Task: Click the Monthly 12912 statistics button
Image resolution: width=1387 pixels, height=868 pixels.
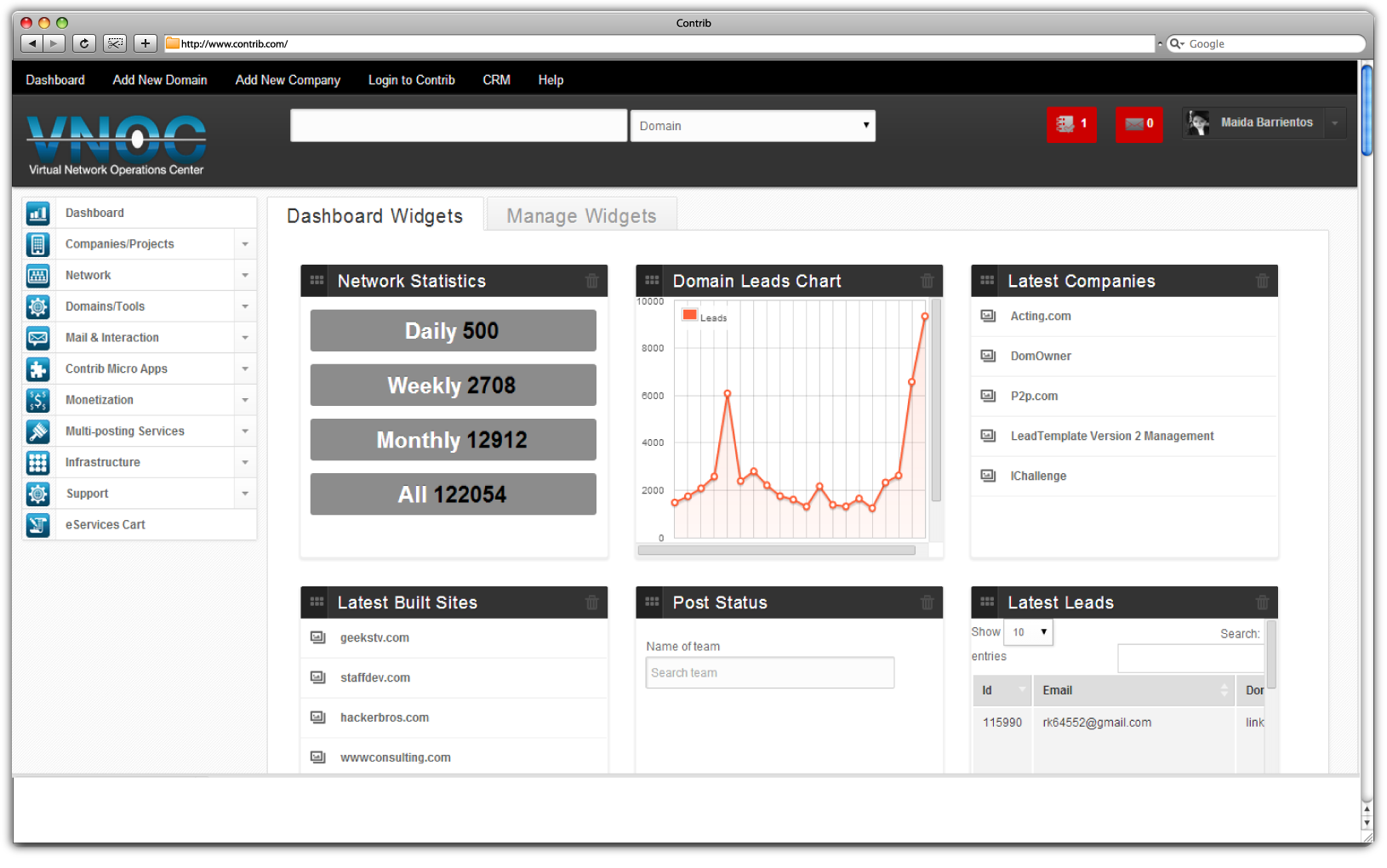Action: pos(453,439)
